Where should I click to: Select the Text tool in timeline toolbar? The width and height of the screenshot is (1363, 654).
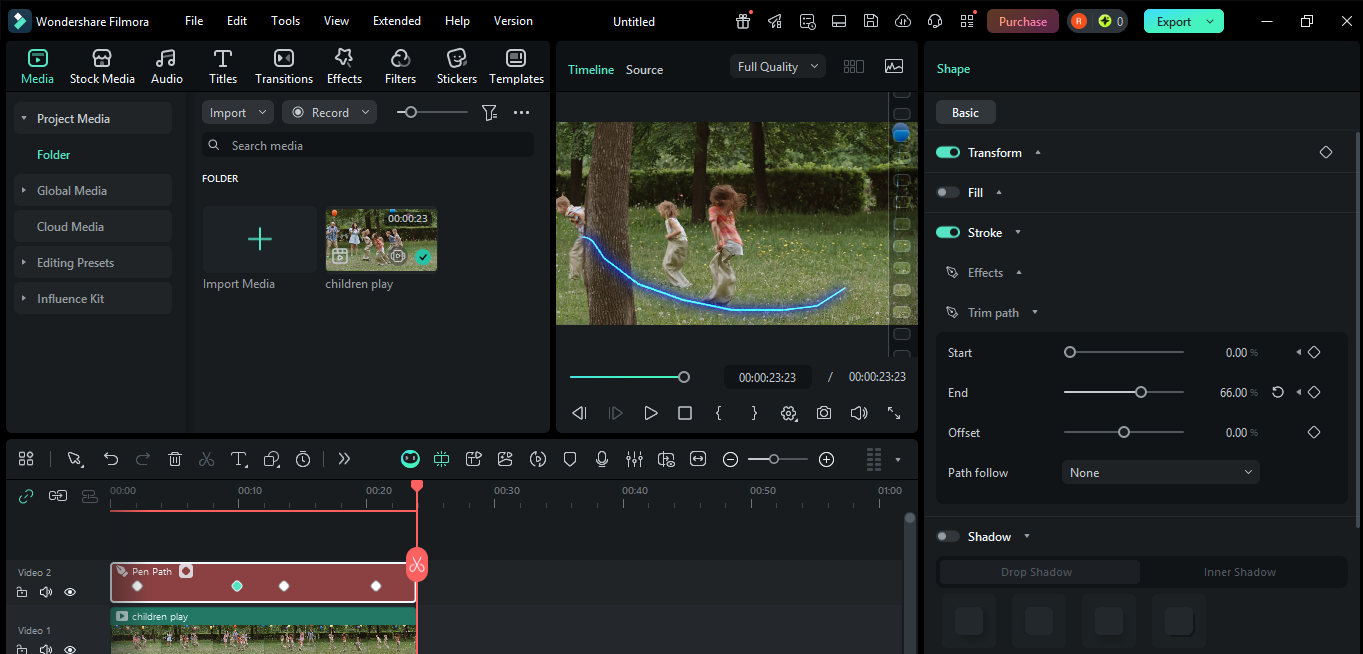[x=238, y=459]
